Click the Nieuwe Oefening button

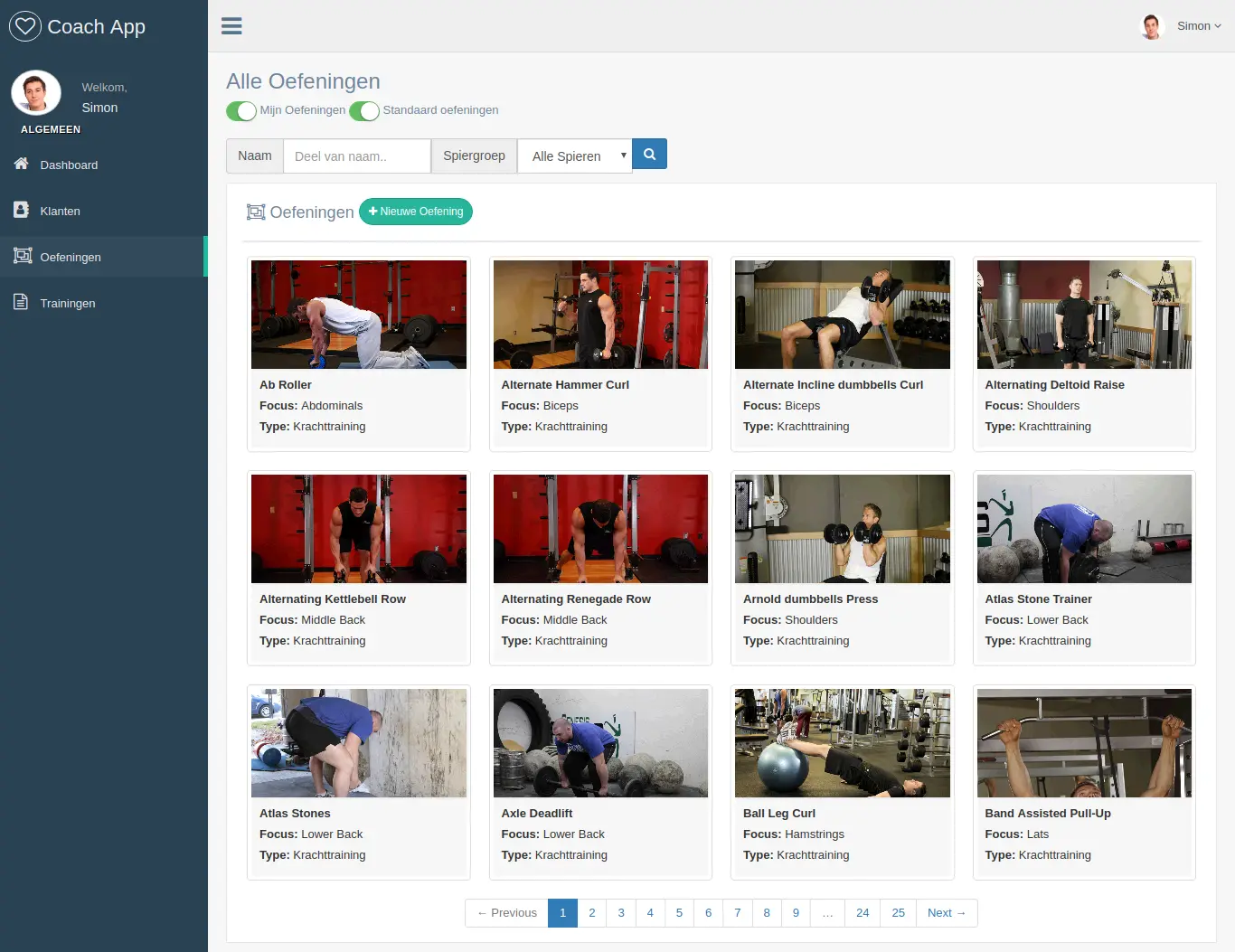416,212
